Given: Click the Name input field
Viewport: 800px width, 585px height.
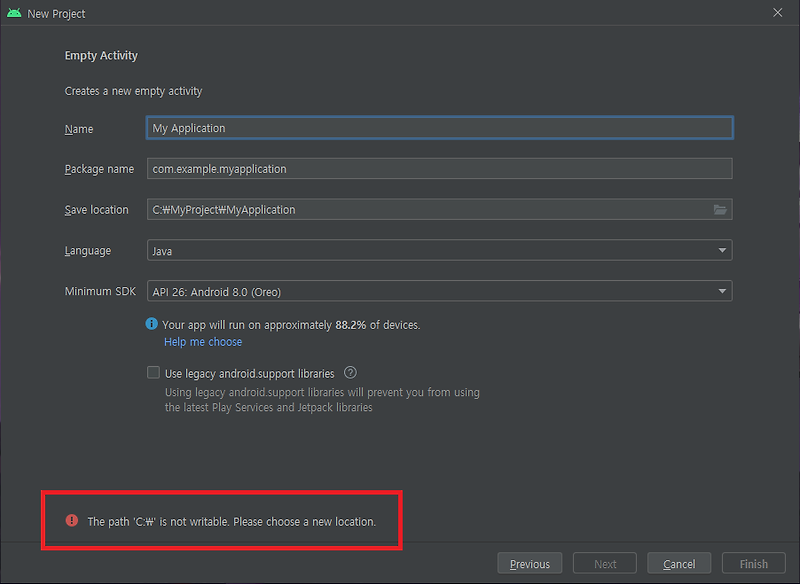Looking at the screenshot, I should (440, 128).
